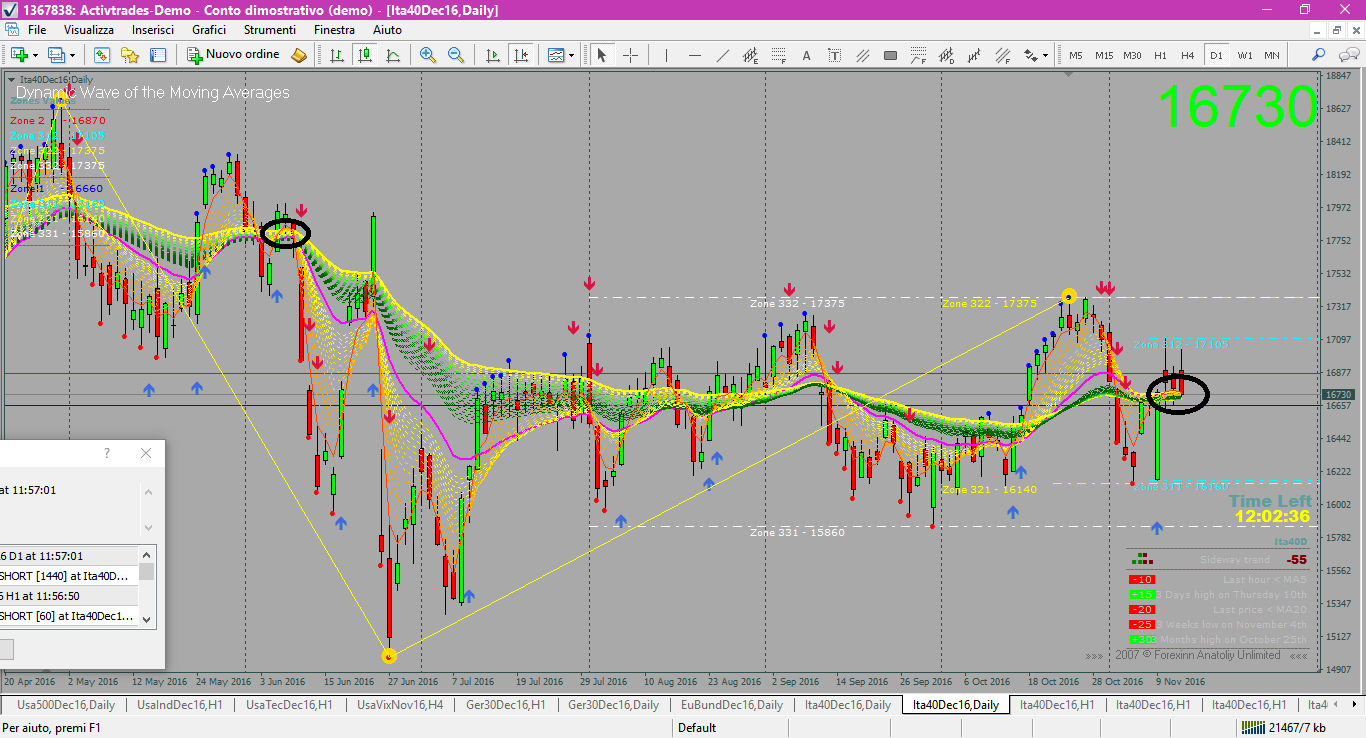Open the chart Templates icon
Screen dimensions: 1366x738
tap(556, 55)
